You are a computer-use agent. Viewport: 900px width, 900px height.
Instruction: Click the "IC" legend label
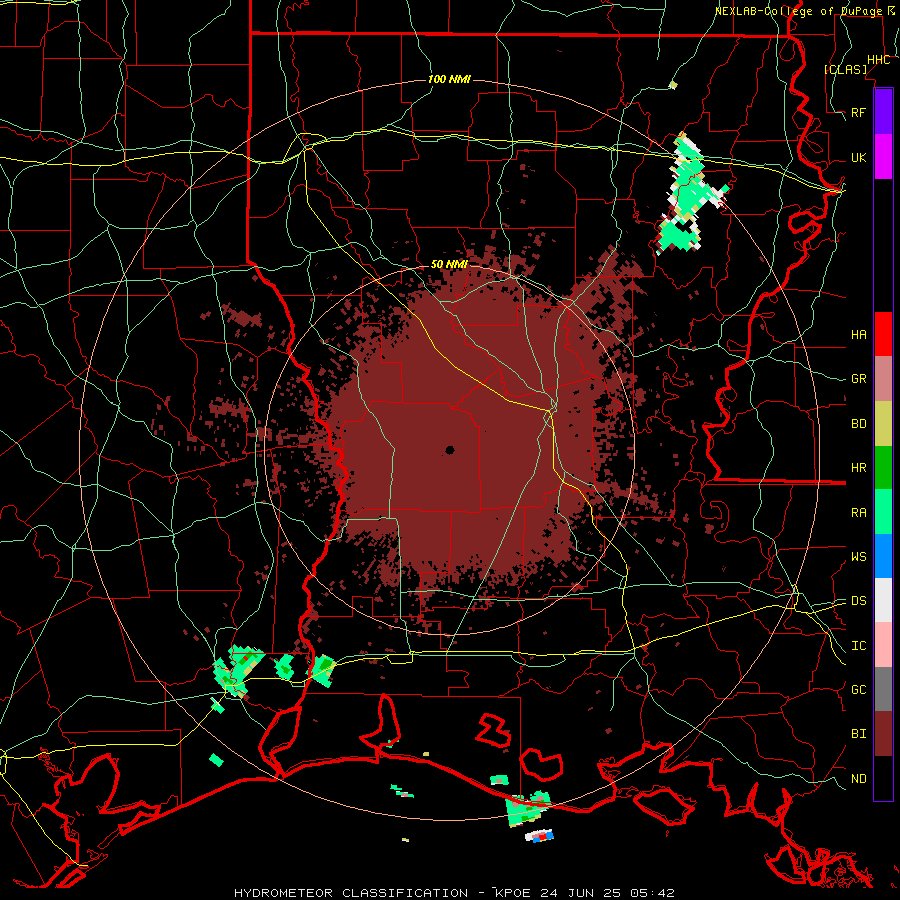click(x=858, y=646)
